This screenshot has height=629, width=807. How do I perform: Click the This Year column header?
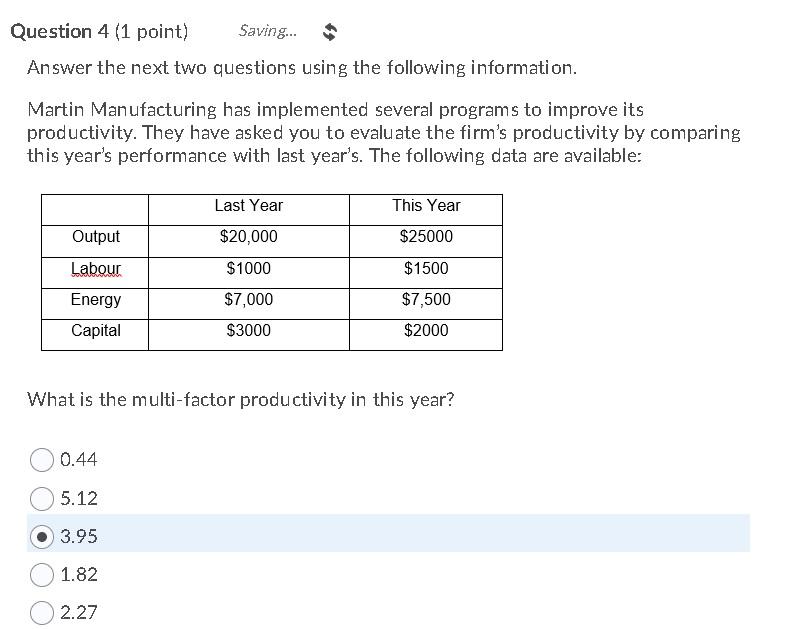[425, 206]
